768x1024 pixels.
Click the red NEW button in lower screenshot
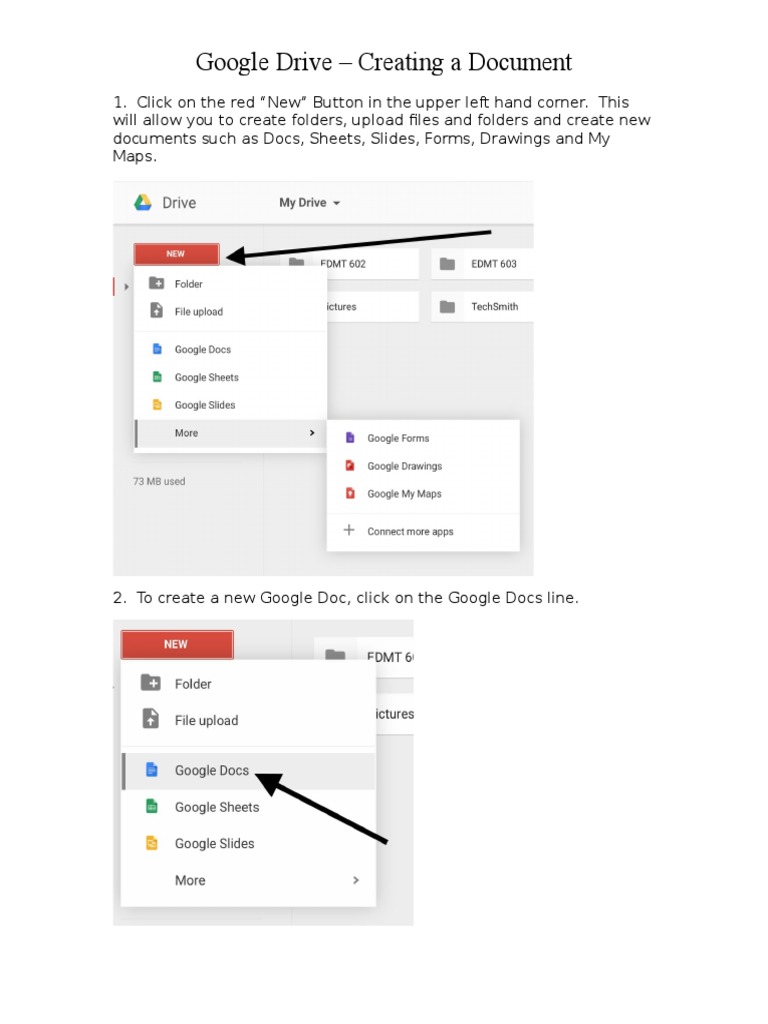177,645
